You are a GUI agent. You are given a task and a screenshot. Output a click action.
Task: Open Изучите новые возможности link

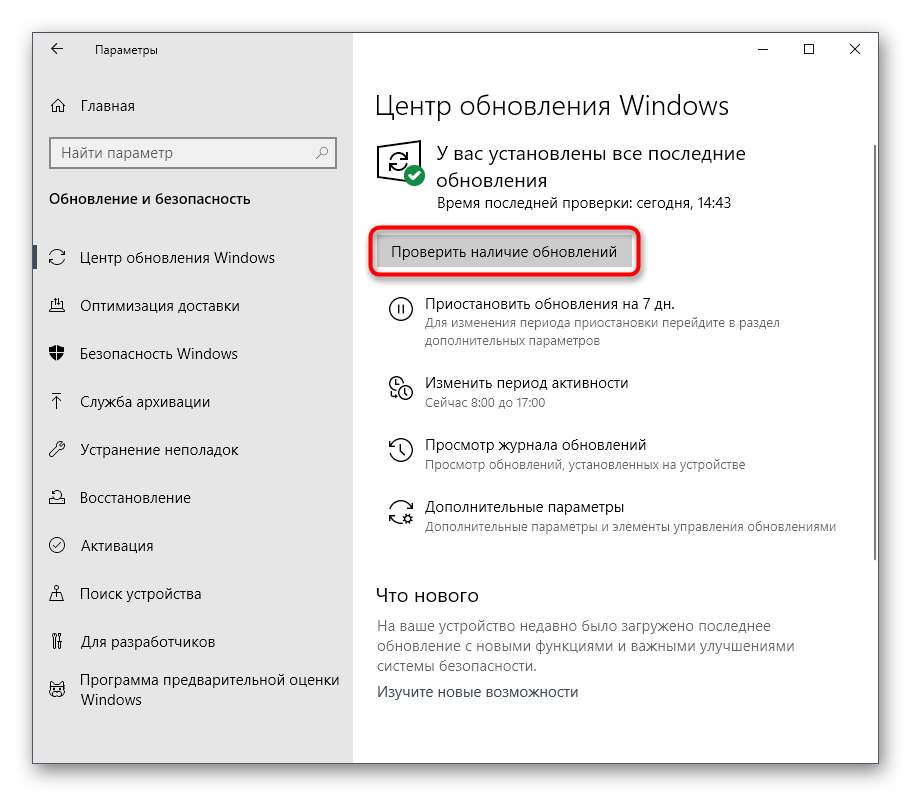click(478, 692)
